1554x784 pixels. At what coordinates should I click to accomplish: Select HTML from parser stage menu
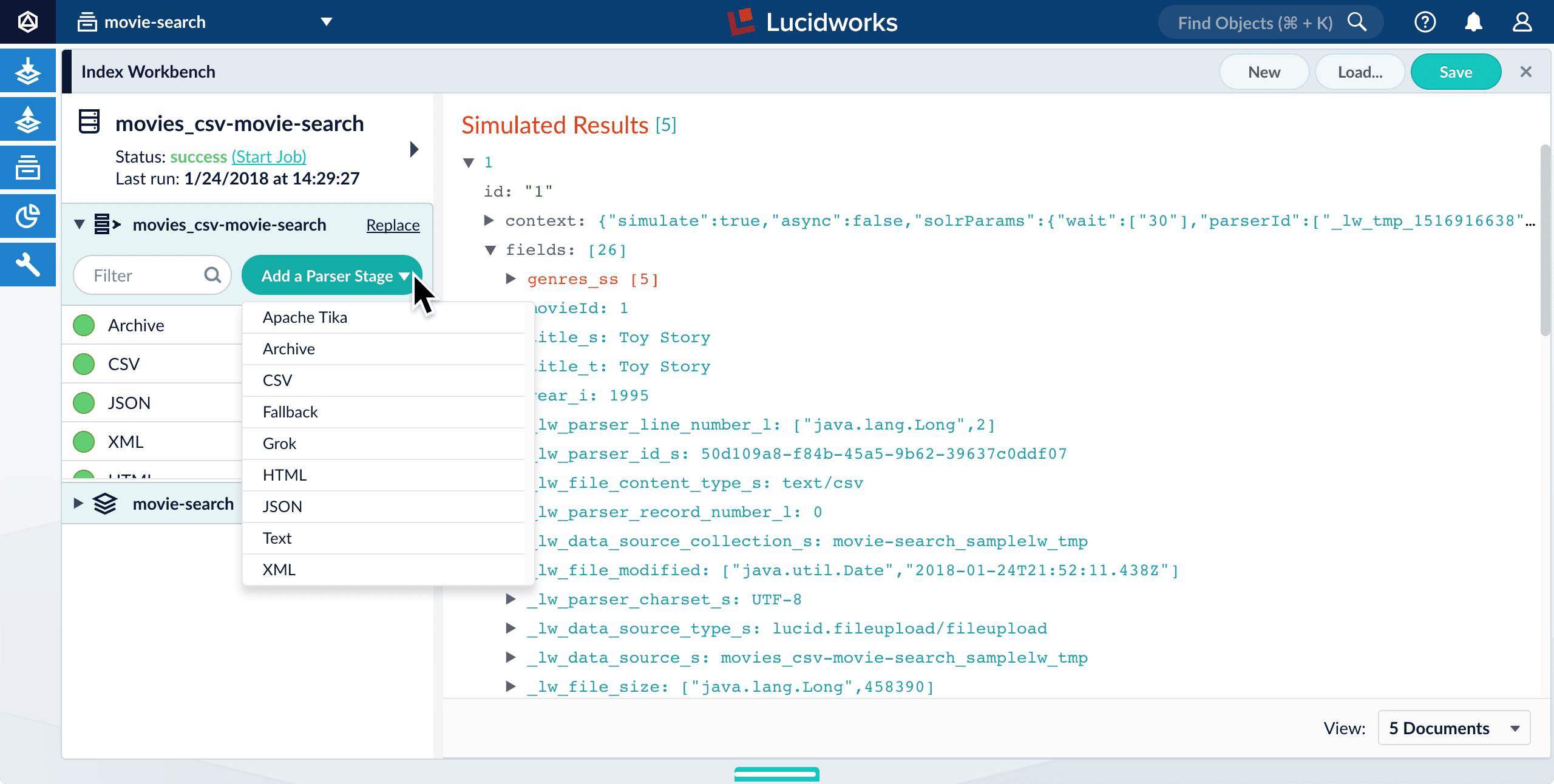coord(384,475)
